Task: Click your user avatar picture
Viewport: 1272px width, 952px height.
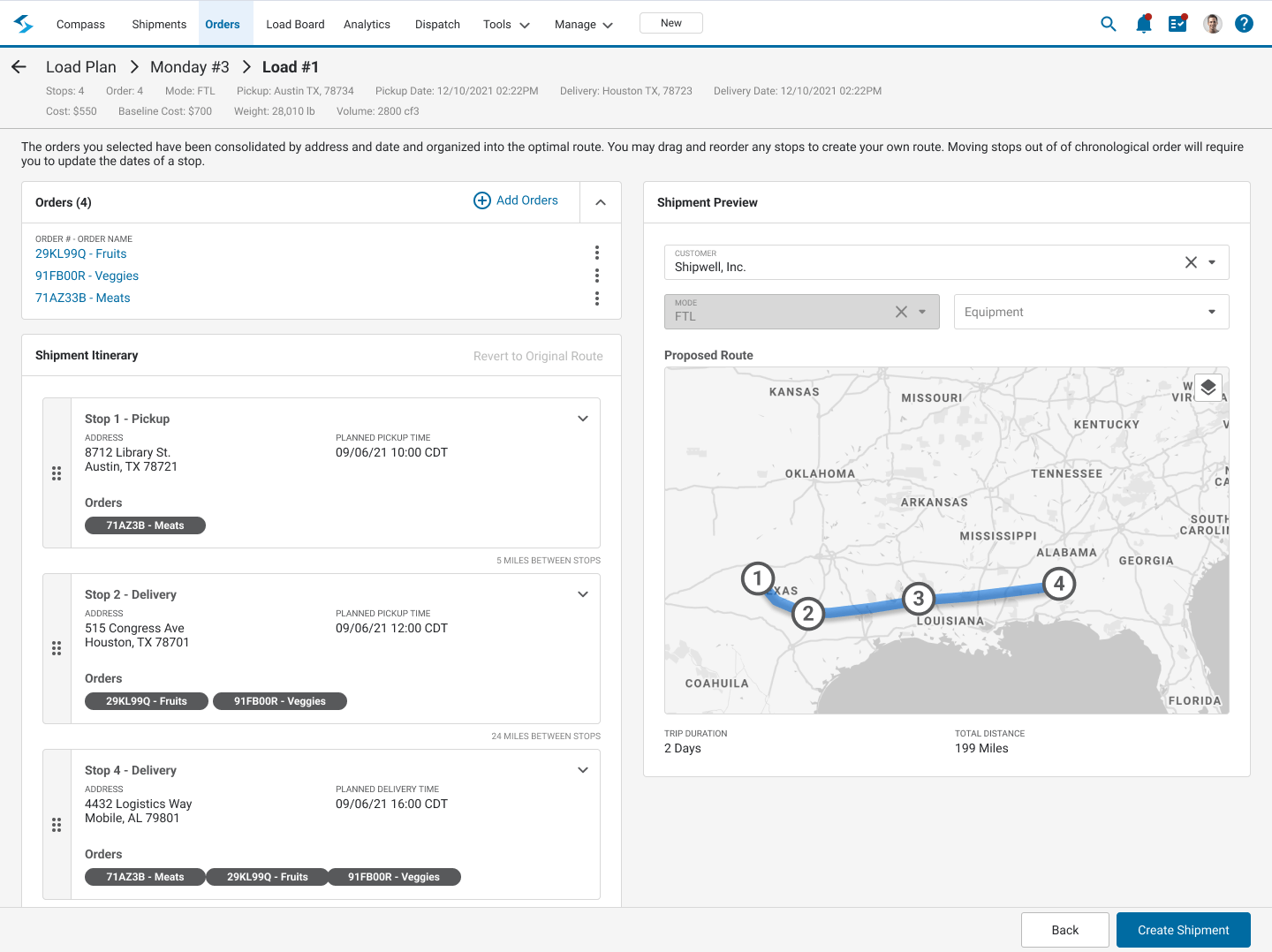Action: click(x=1211, y=24)
